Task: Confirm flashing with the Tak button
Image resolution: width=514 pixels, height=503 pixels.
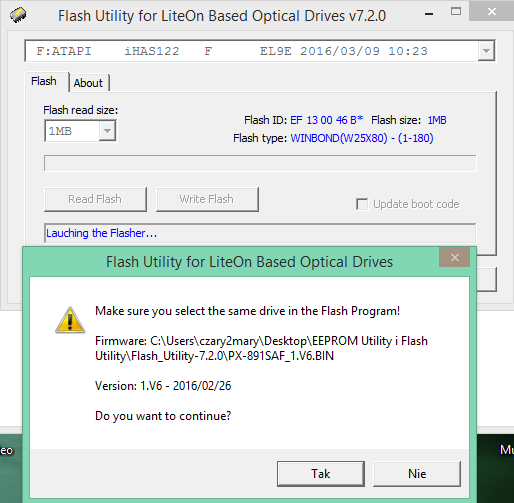Action: click(321, 474)
